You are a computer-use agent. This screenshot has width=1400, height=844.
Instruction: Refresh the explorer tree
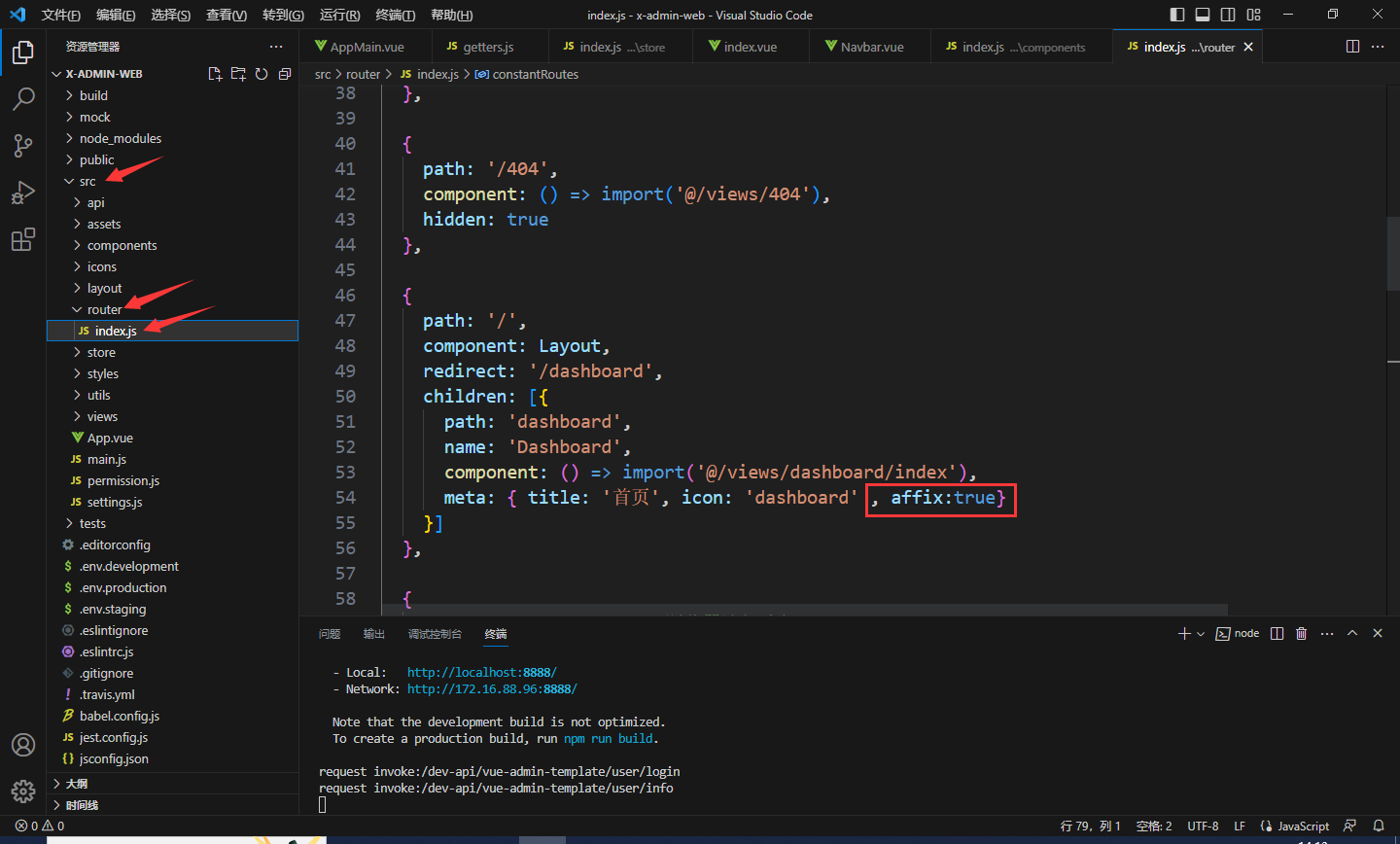pos(262,74)
